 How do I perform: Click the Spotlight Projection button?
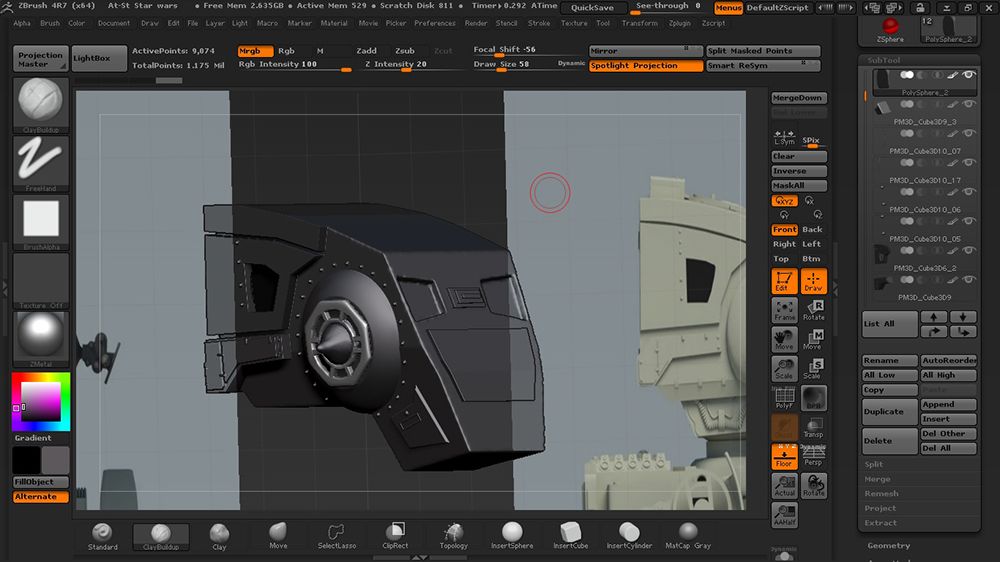click(645, 66)
